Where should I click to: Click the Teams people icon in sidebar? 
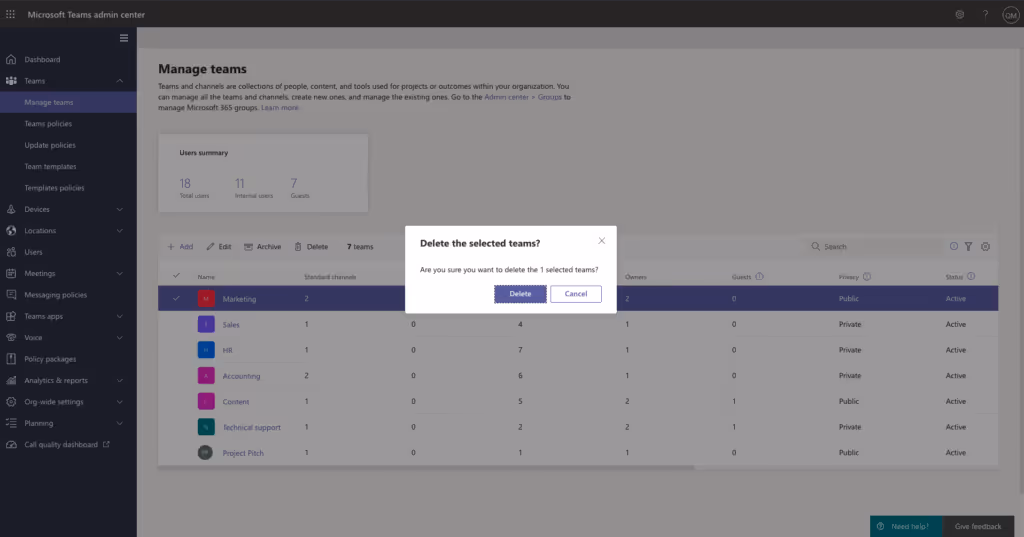point(11,81)
